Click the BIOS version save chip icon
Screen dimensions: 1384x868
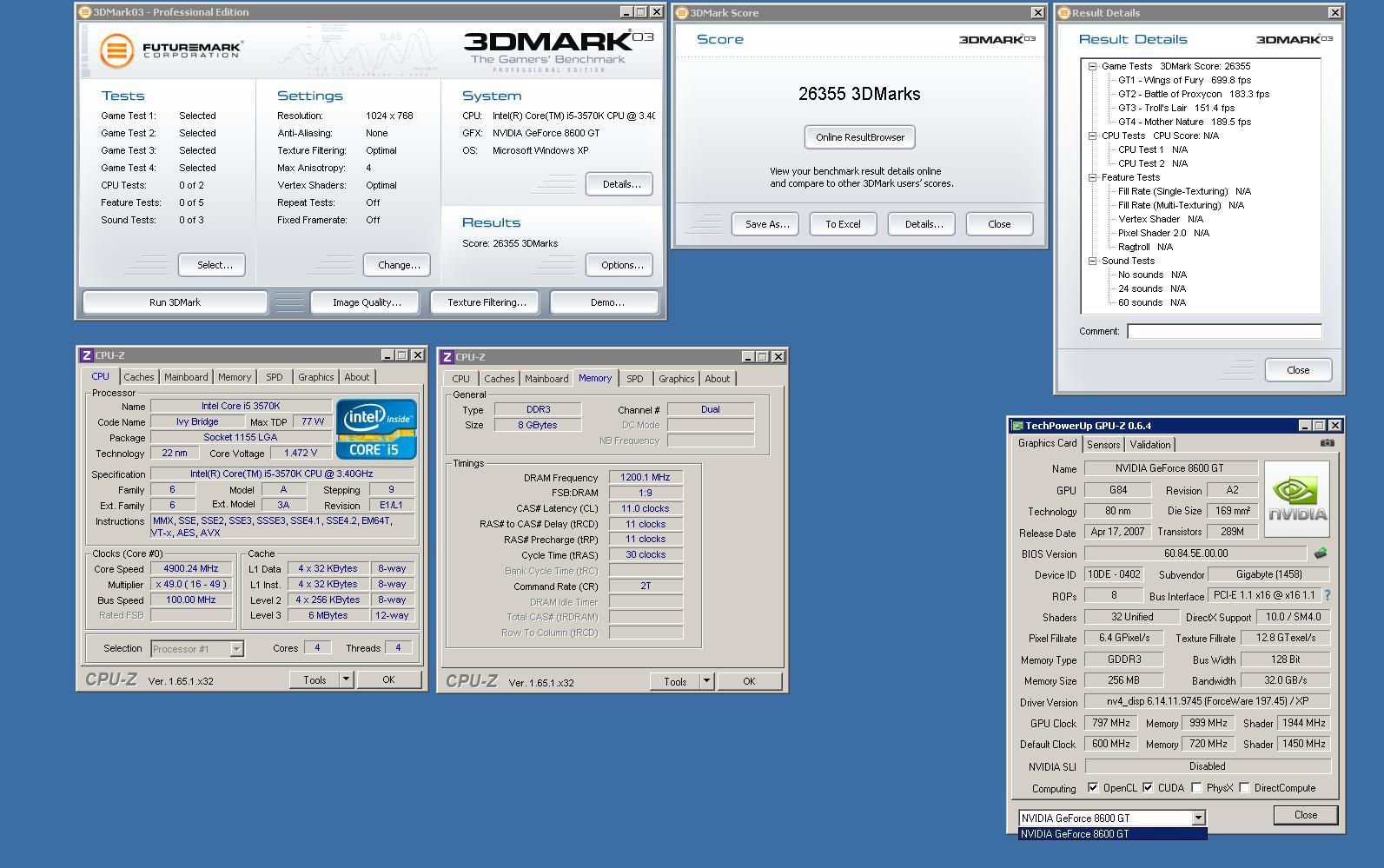click(x=1321, y=553)
